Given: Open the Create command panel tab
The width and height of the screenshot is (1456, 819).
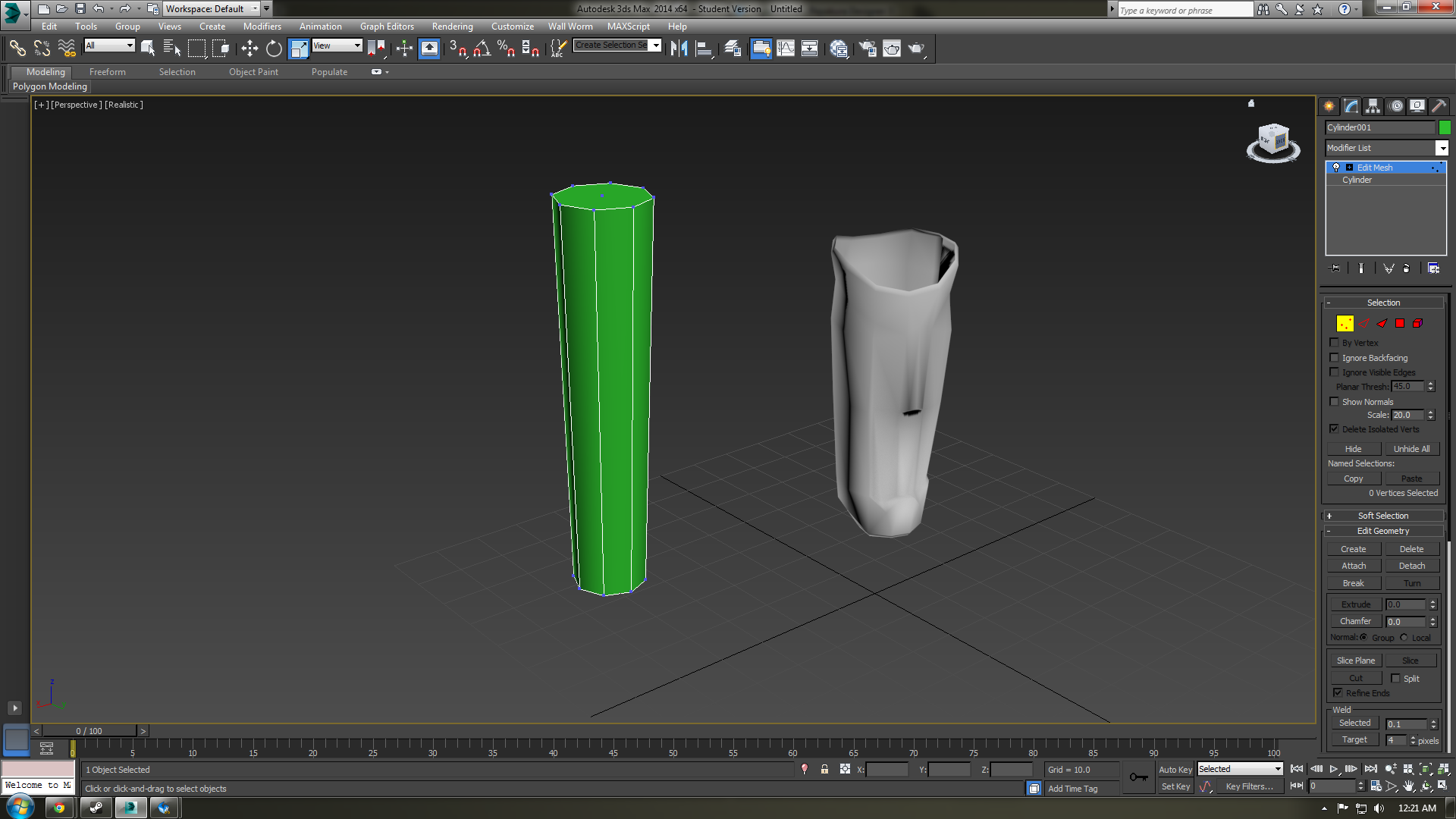Looking at the screenshot, I should [1329, 106].
